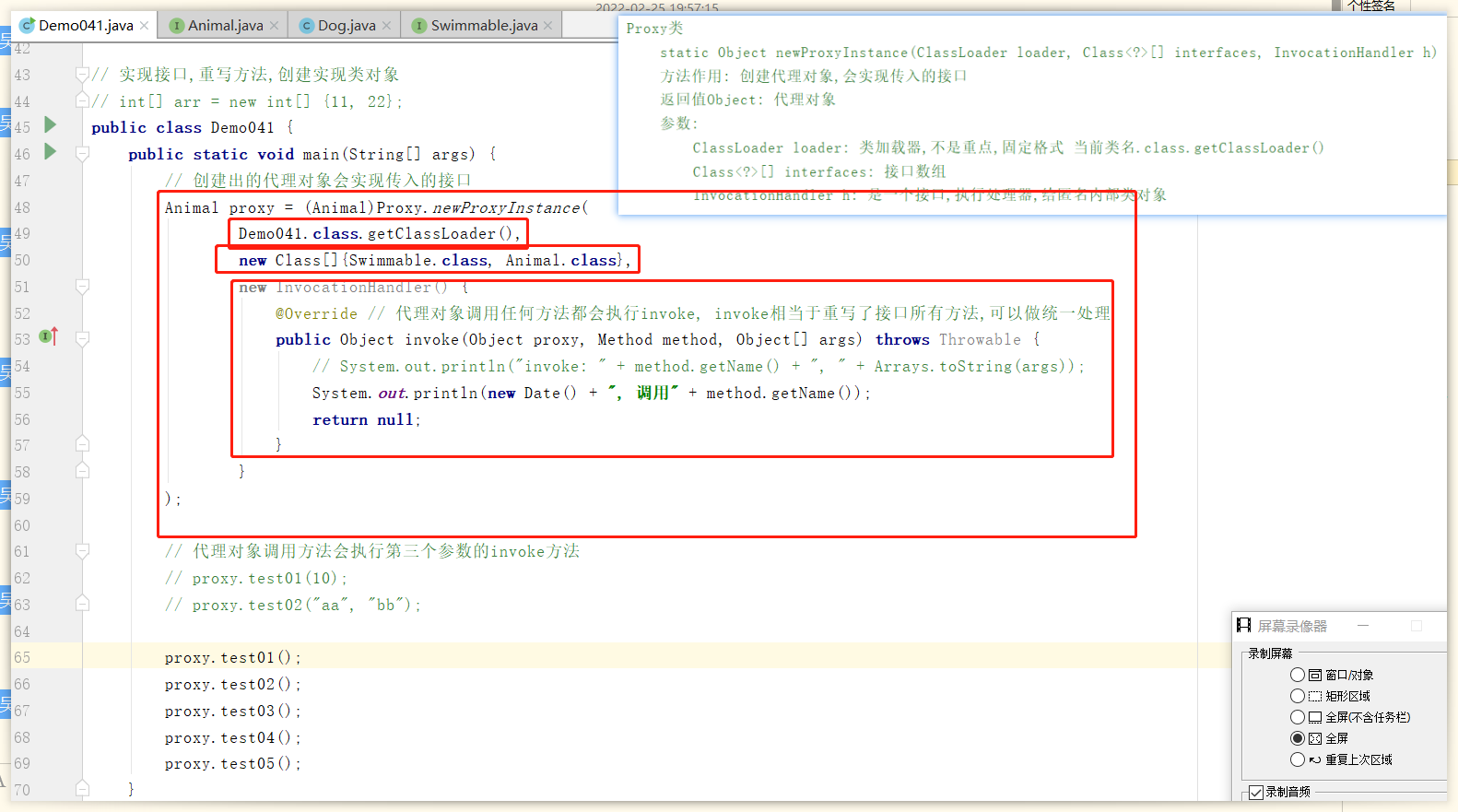
Task: Select the 窗口/对象 radio button
Action: click(1298, 675)
